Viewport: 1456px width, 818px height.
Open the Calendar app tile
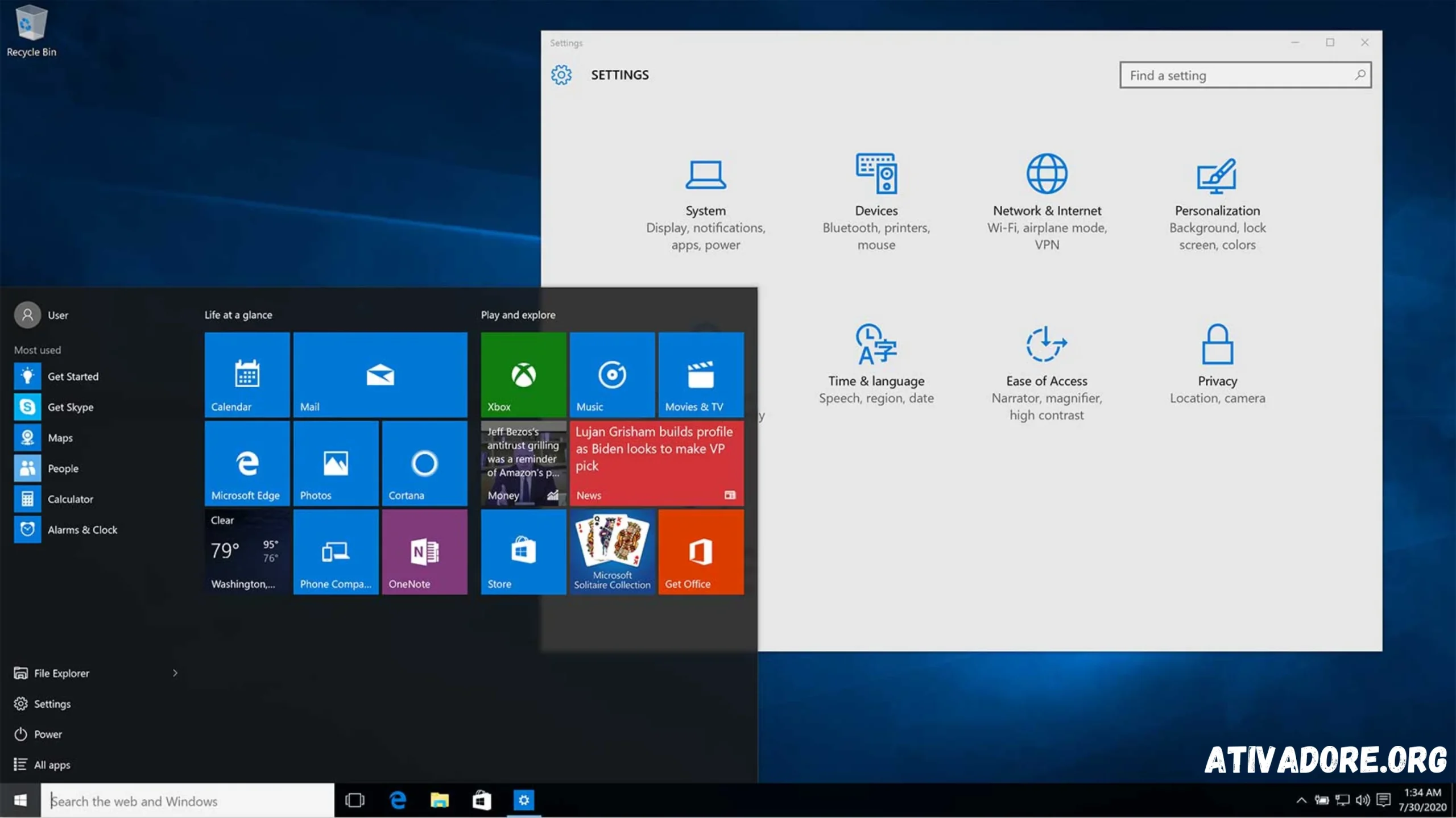pyautogui.click(x=247, y=373)
